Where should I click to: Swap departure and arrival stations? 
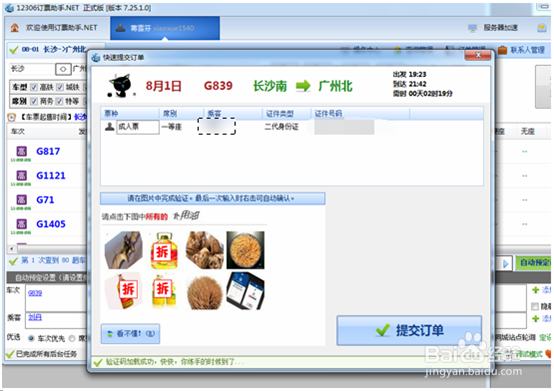63,69
